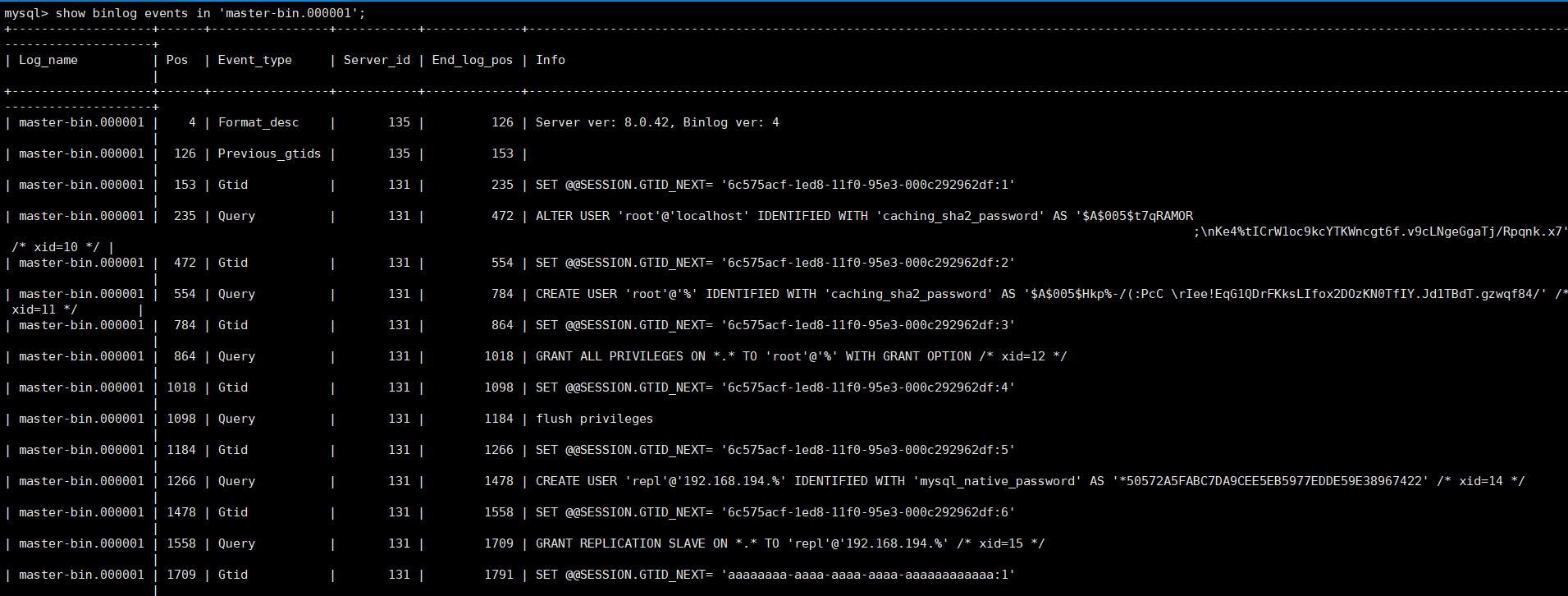Click the GTID_NEXT 'aaaaaaaa-aaaa' value line
Image resolution: width=1568 pixels, height=596 pixels.
click(775, 575)
